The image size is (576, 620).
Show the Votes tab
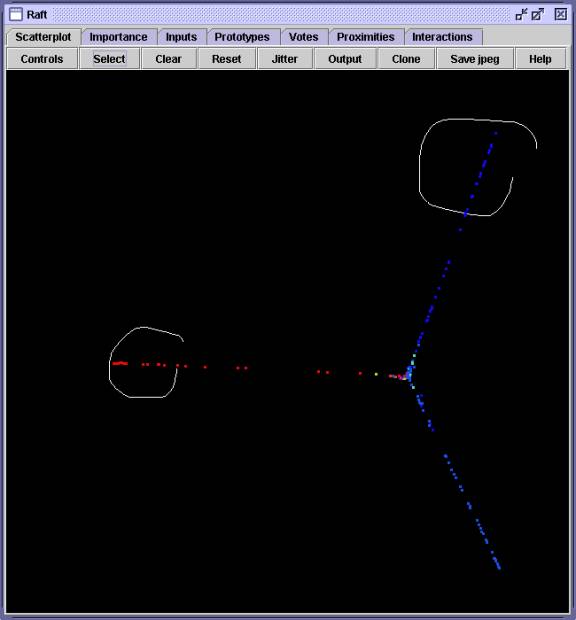point(304,37)
